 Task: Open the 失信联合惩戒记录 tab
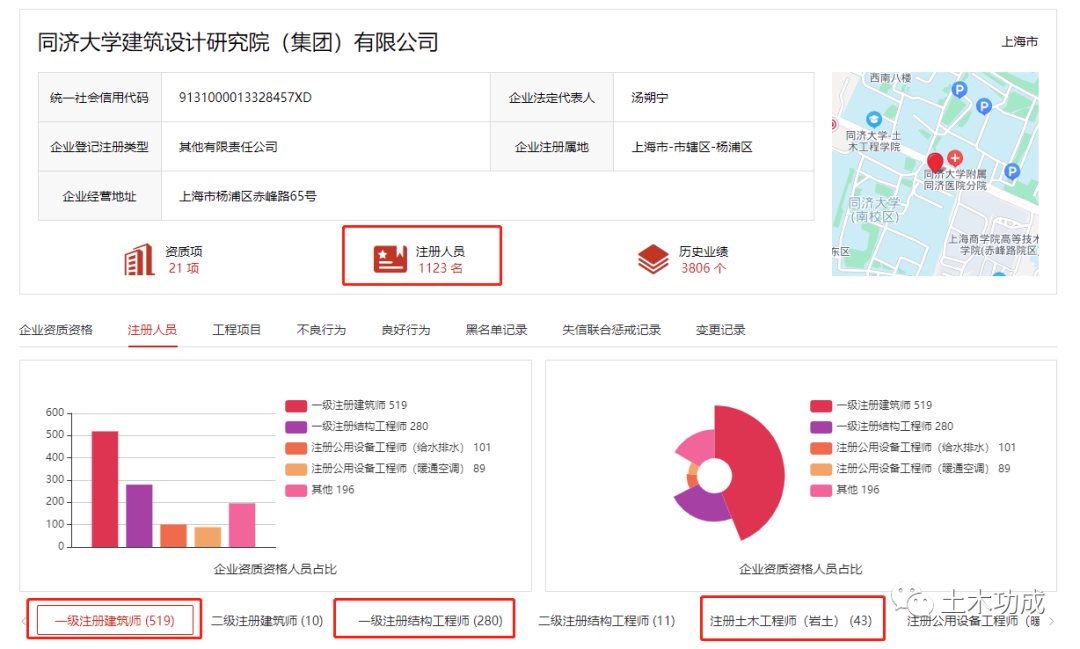(611, 330)
